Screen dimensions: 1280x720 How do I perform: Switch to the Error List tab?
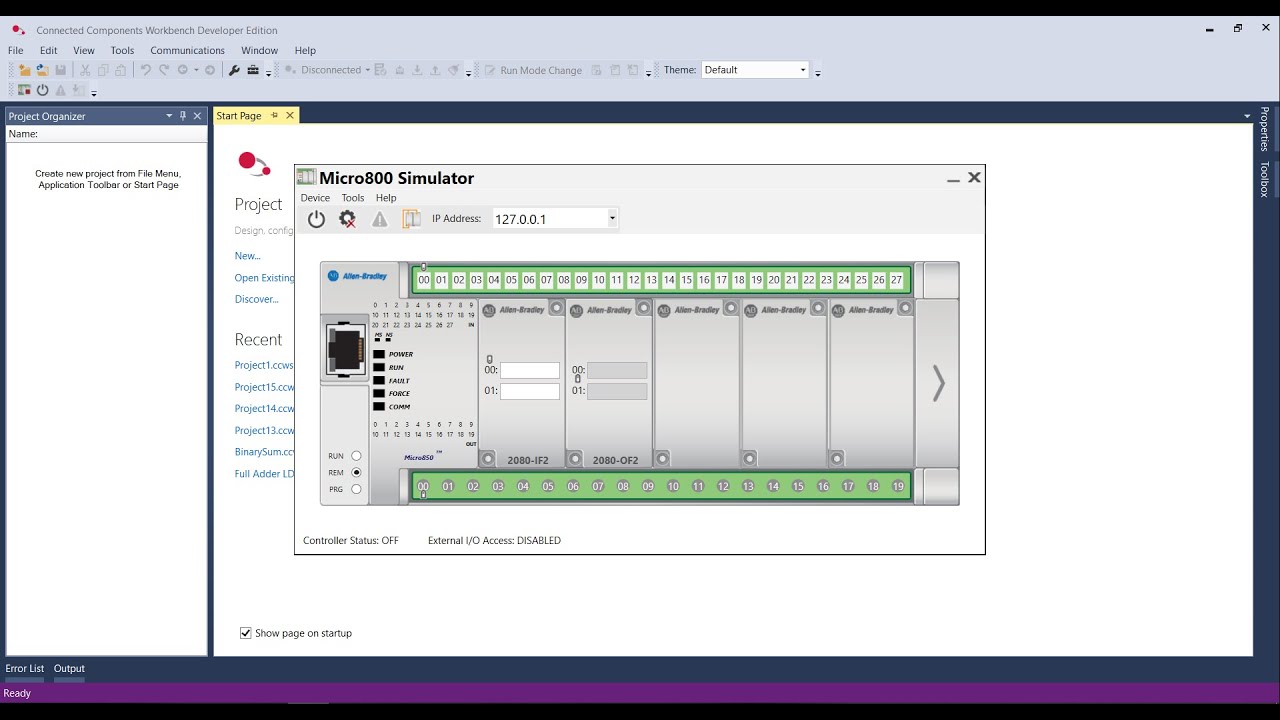pos(25,668)
